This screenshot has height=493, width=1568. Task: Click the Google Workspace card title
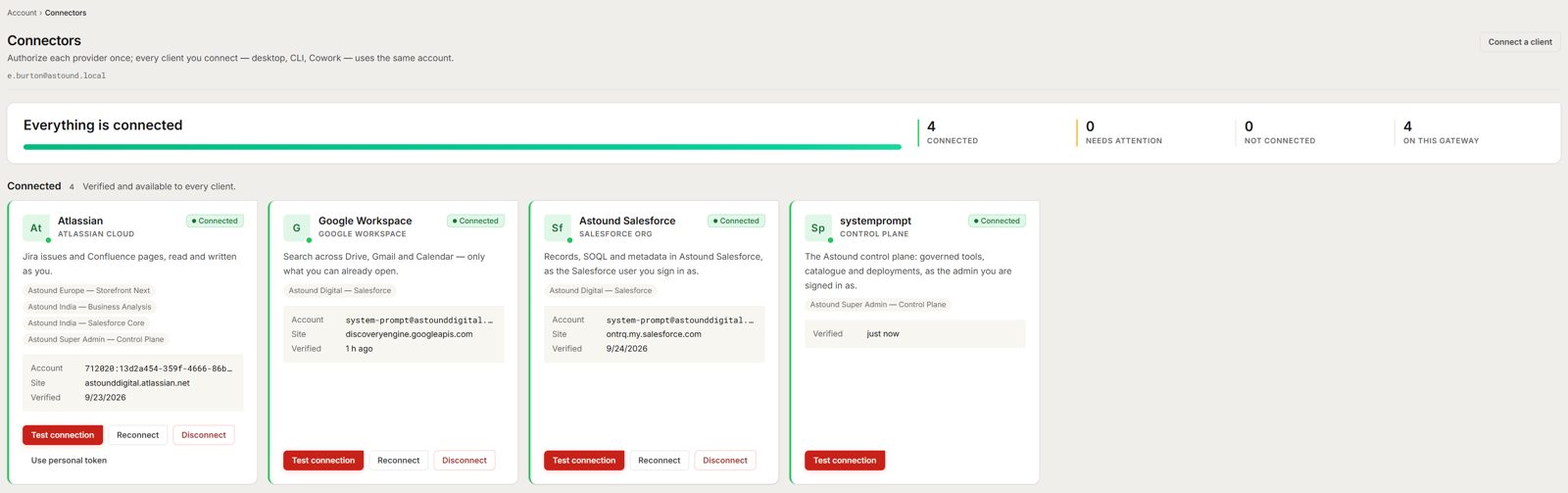click(365, 221)
